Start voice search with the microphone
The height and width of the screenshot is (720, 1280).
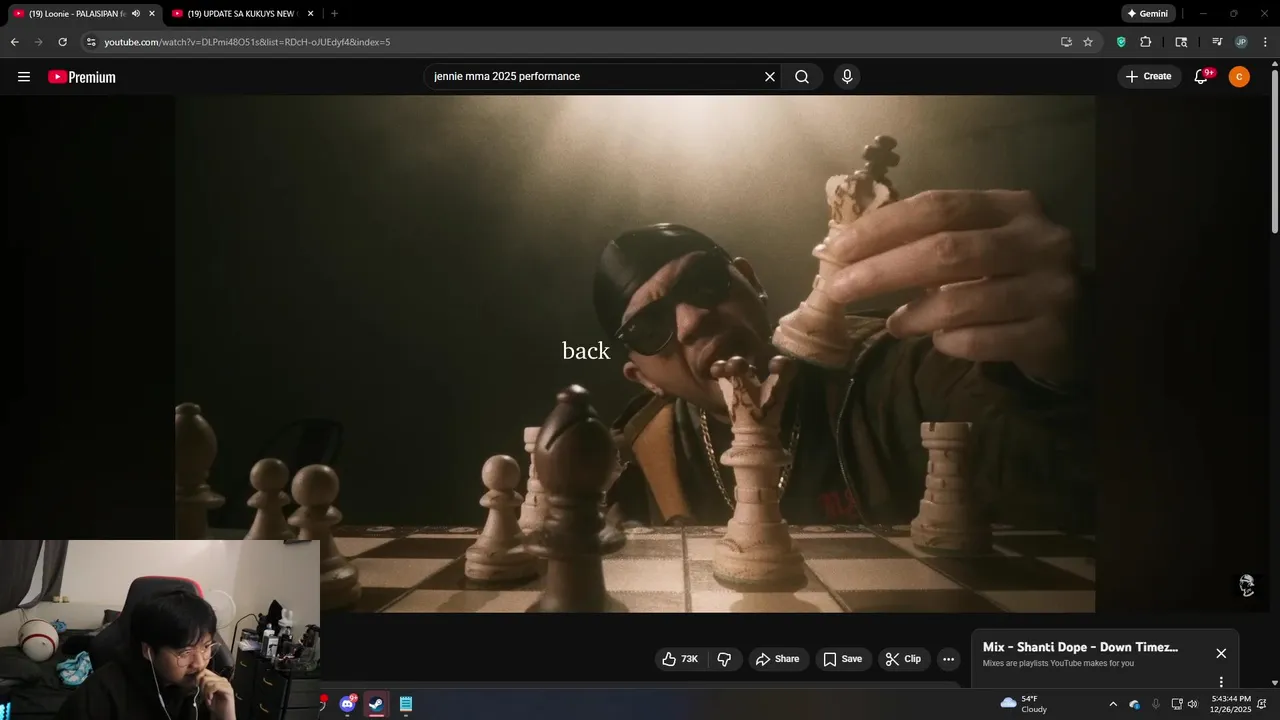point(847,77)
